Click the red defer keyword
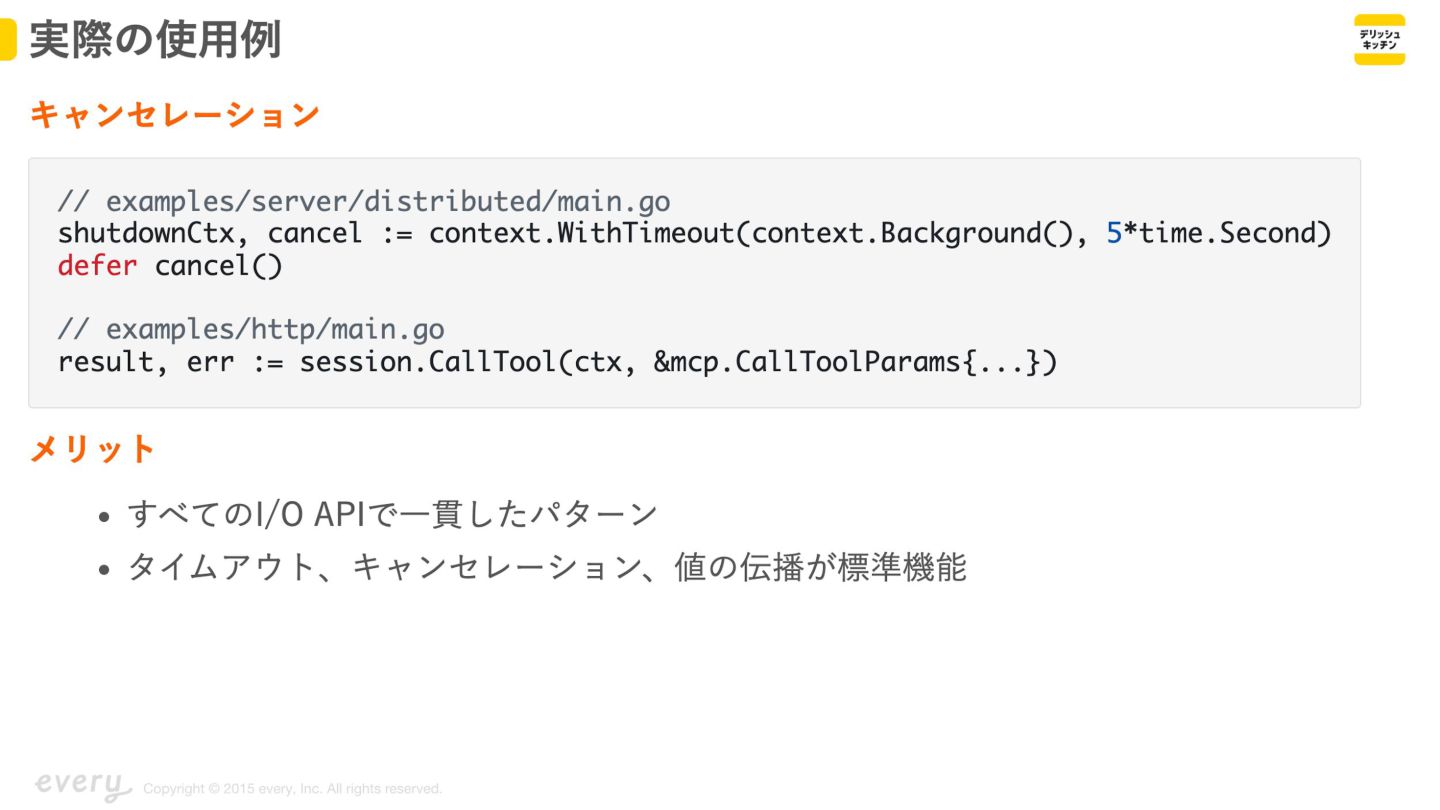 97,266
